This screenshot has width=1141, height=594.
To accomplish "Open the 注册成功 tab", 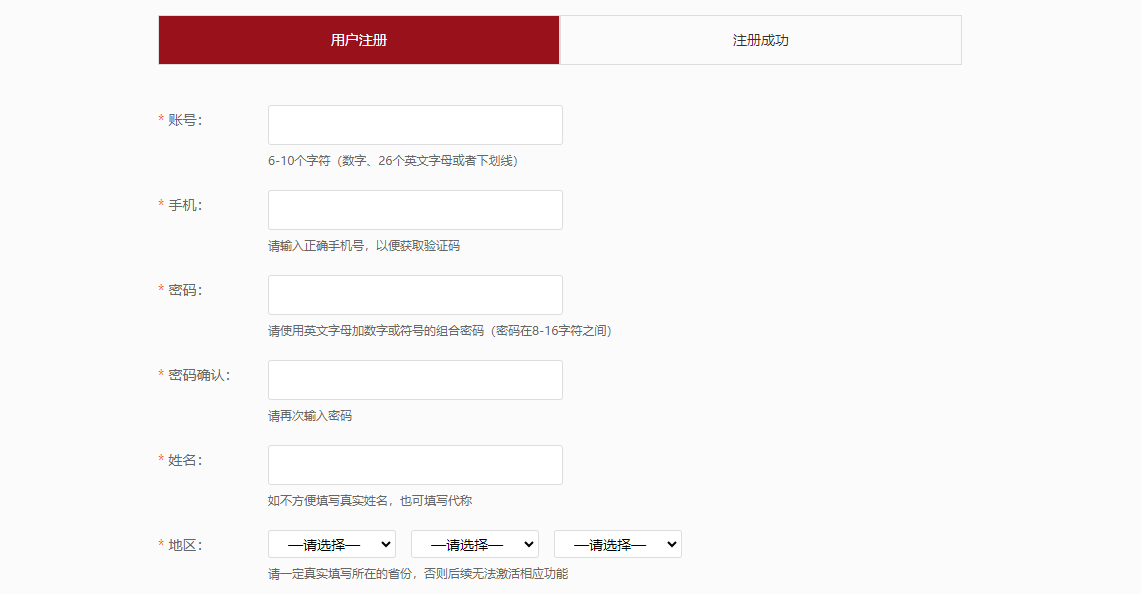I will click(760, 40).
